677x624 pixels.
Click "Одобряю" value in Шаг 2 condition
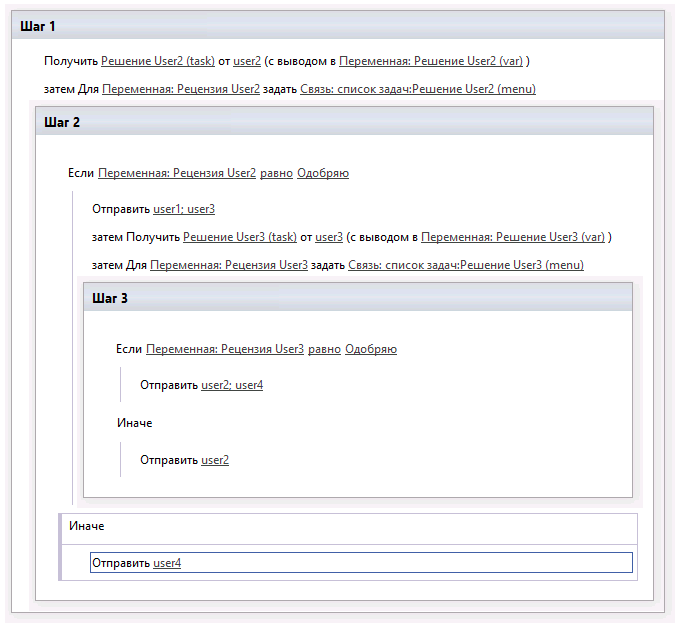point(323,173)
